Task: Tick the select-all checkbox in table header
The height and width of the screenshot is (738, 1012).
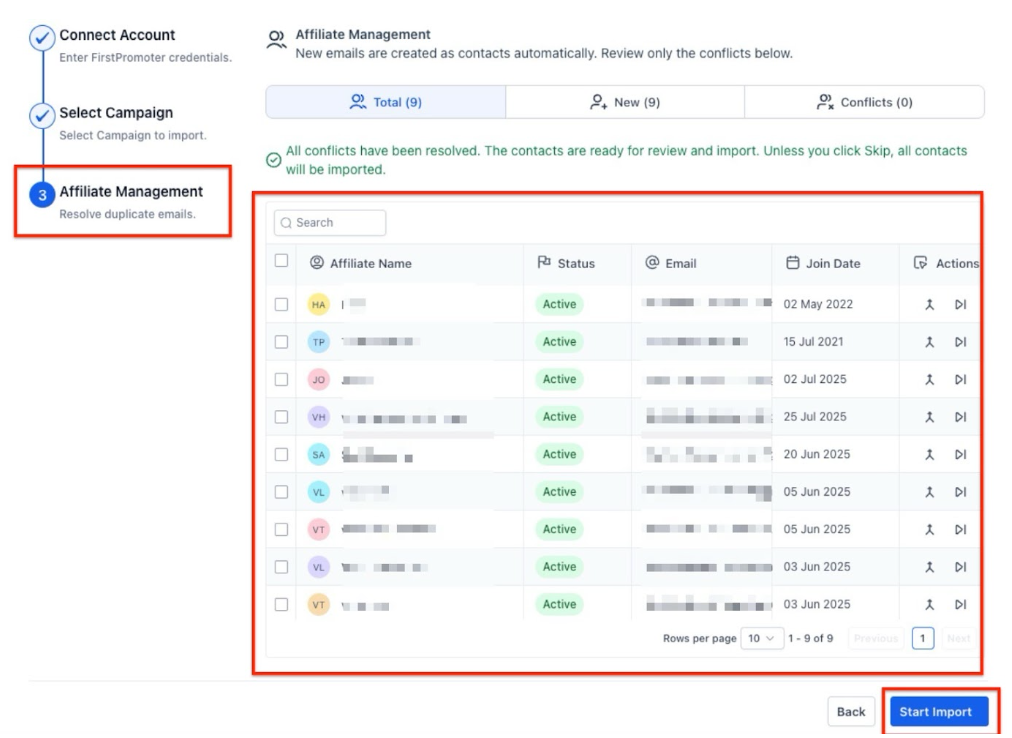Action: (x=281, y=261)
